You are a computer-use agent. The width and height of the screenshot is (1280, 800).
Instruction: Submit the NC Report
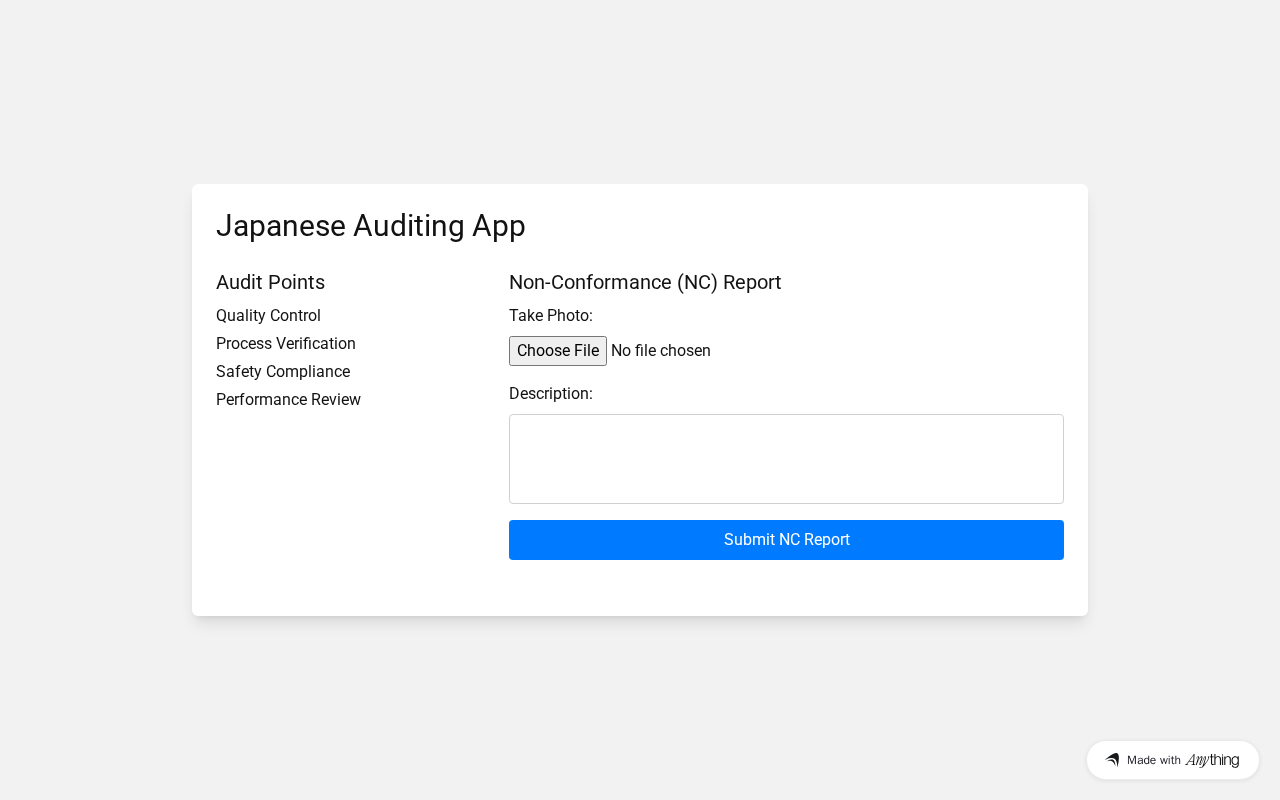tap(786, 540)
